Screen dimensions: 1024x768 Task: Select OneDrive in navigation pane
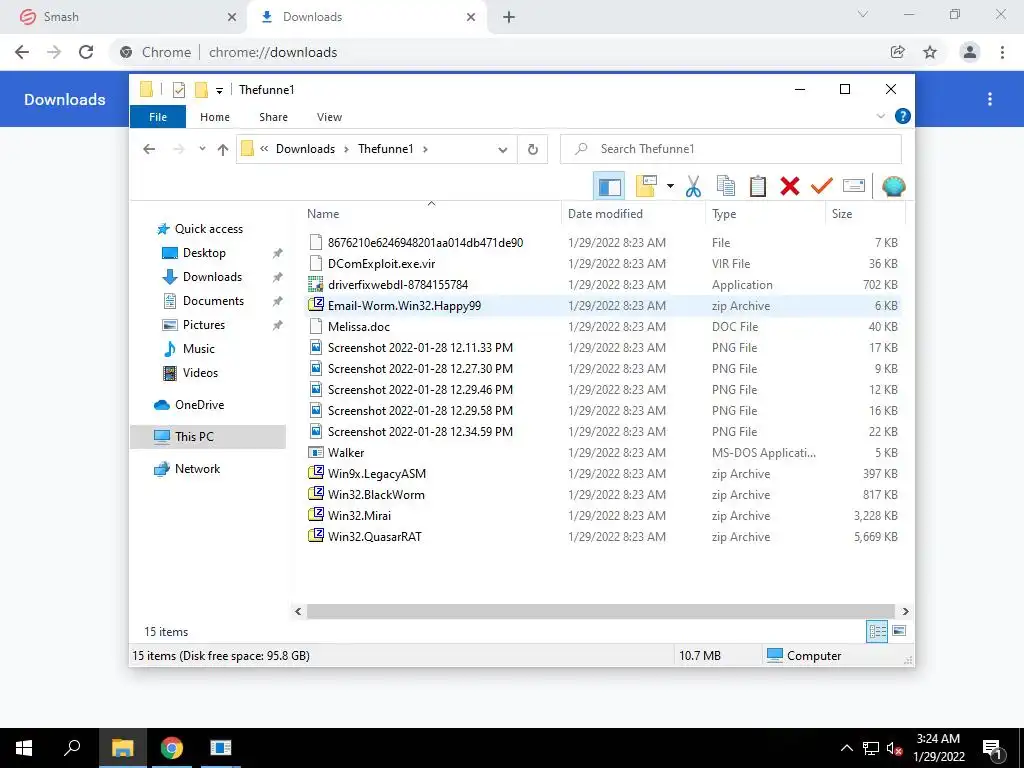pyautogui.click(x=199, y=405)
